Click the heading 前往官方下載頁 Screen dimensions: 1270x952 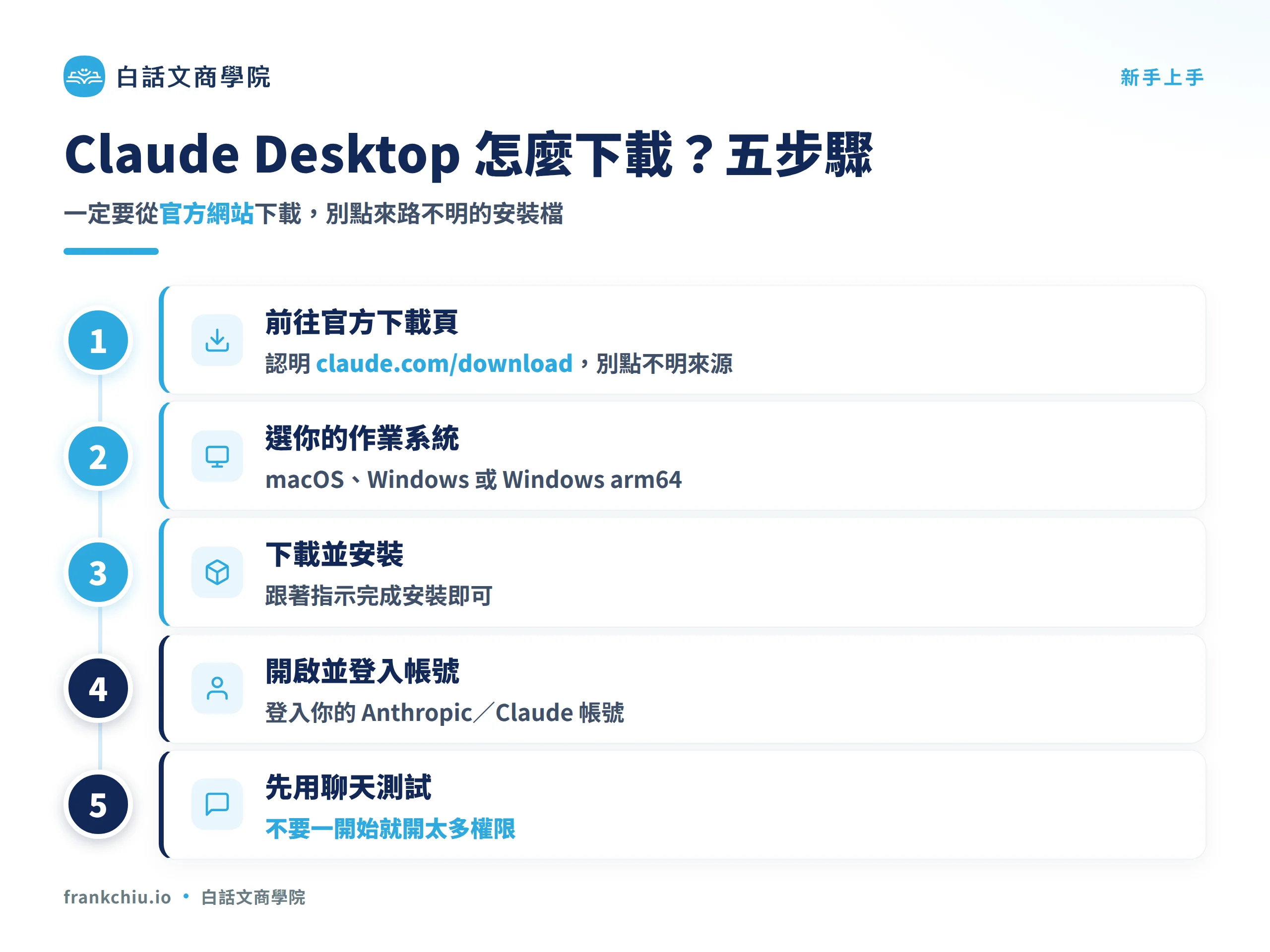pyautogui.click(x=362, y=322)
